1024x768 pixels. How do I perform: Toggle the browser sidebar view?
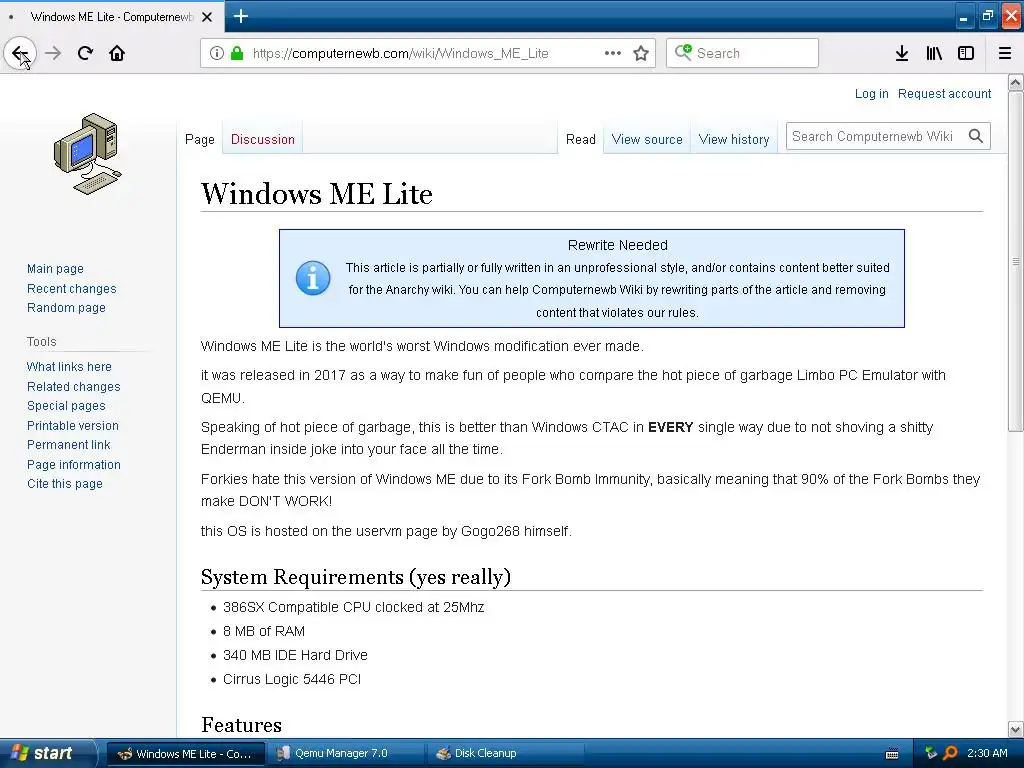(x=966, y=53)
